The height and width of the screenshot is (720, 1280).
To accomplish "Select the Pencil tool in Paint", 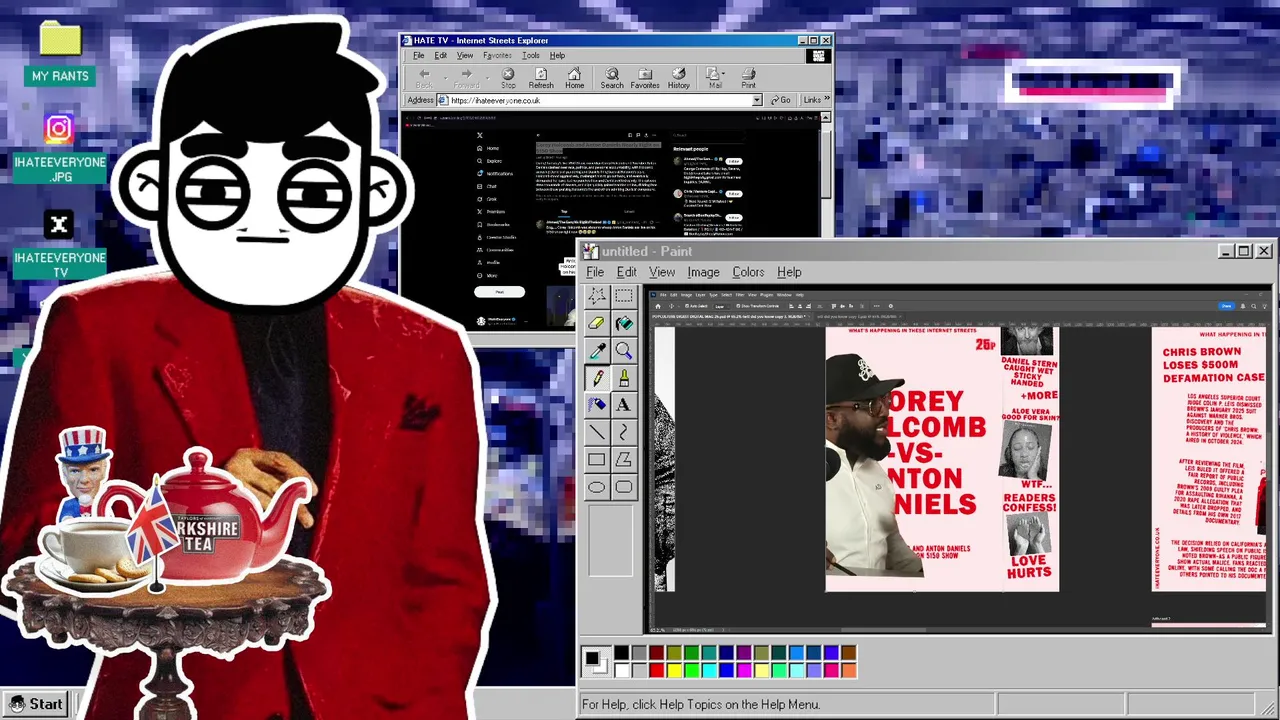I will pos(597,377).
